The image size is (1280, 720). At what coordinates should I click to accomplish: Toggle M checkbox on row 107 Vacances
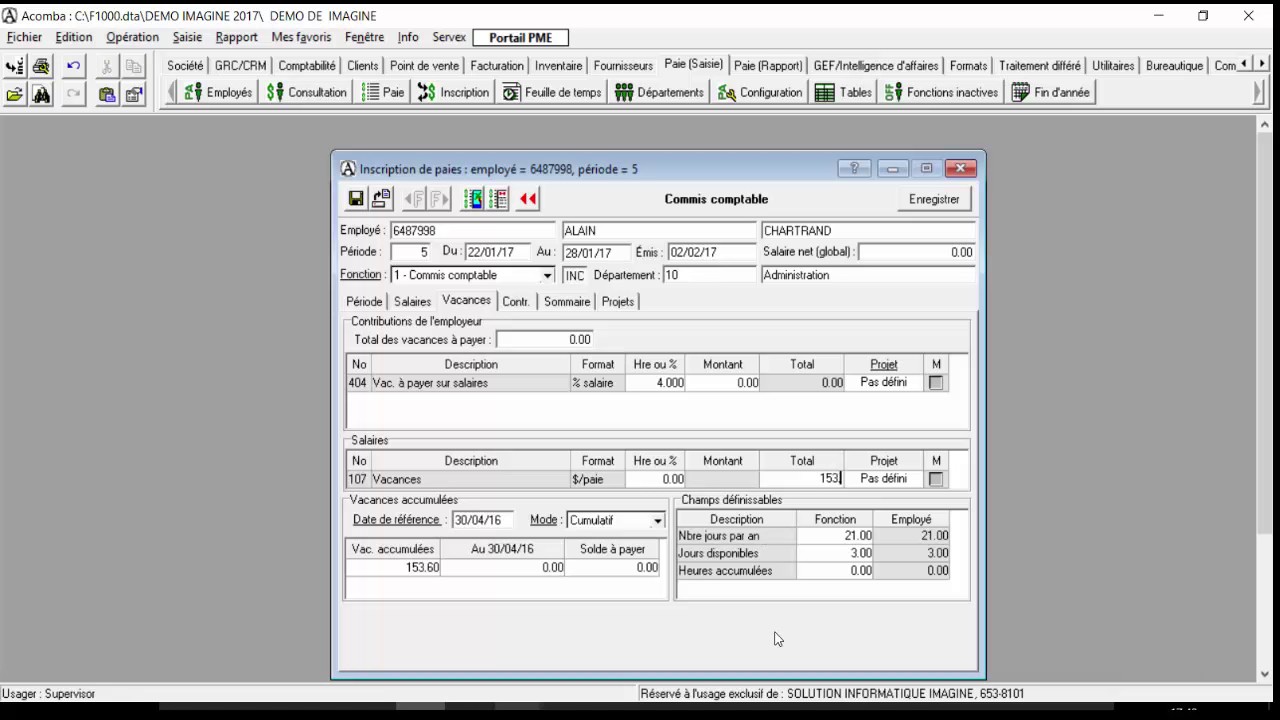[936, 479]
